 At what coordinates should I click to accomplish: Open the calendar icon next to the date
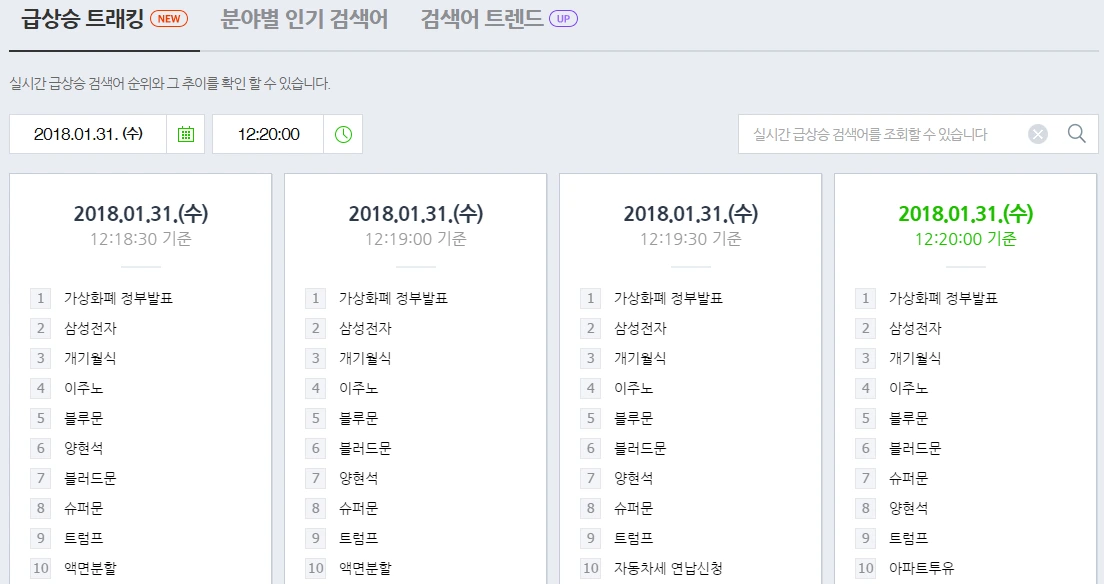pyautogui.click(x=186, y=133)
